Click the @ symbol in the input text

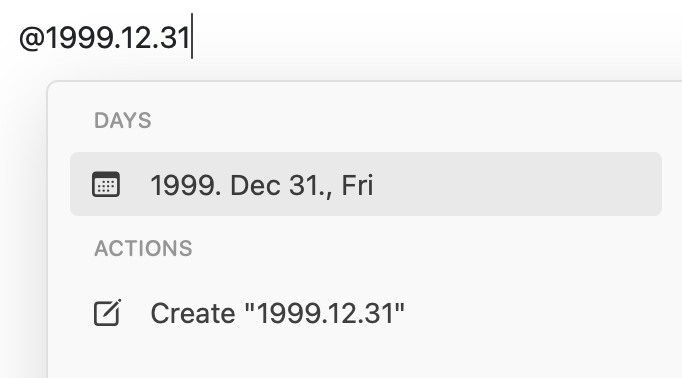tap(32, 38)
